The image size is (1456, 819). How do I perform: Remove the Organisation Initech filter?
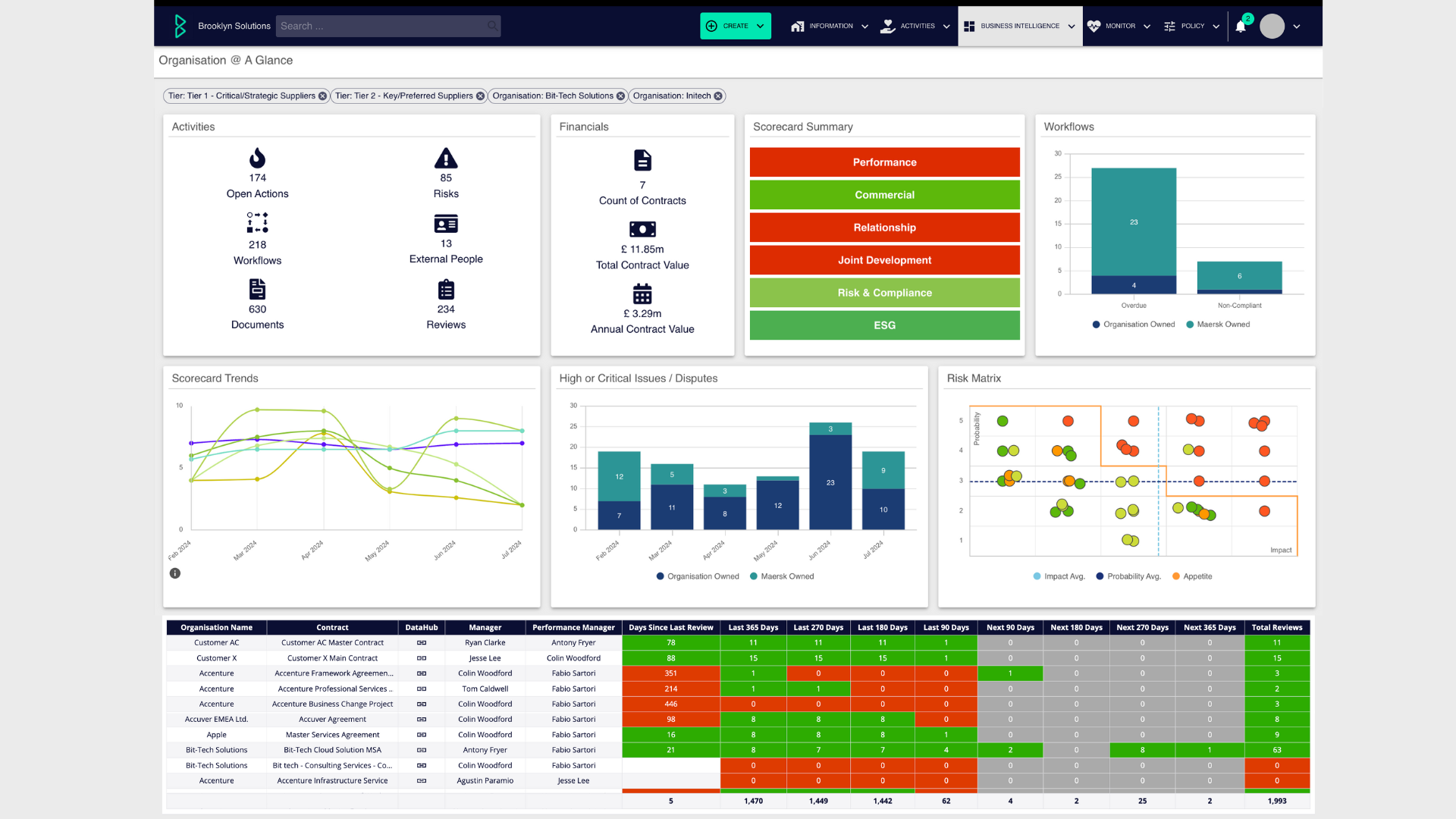click(x=718, y=96)
